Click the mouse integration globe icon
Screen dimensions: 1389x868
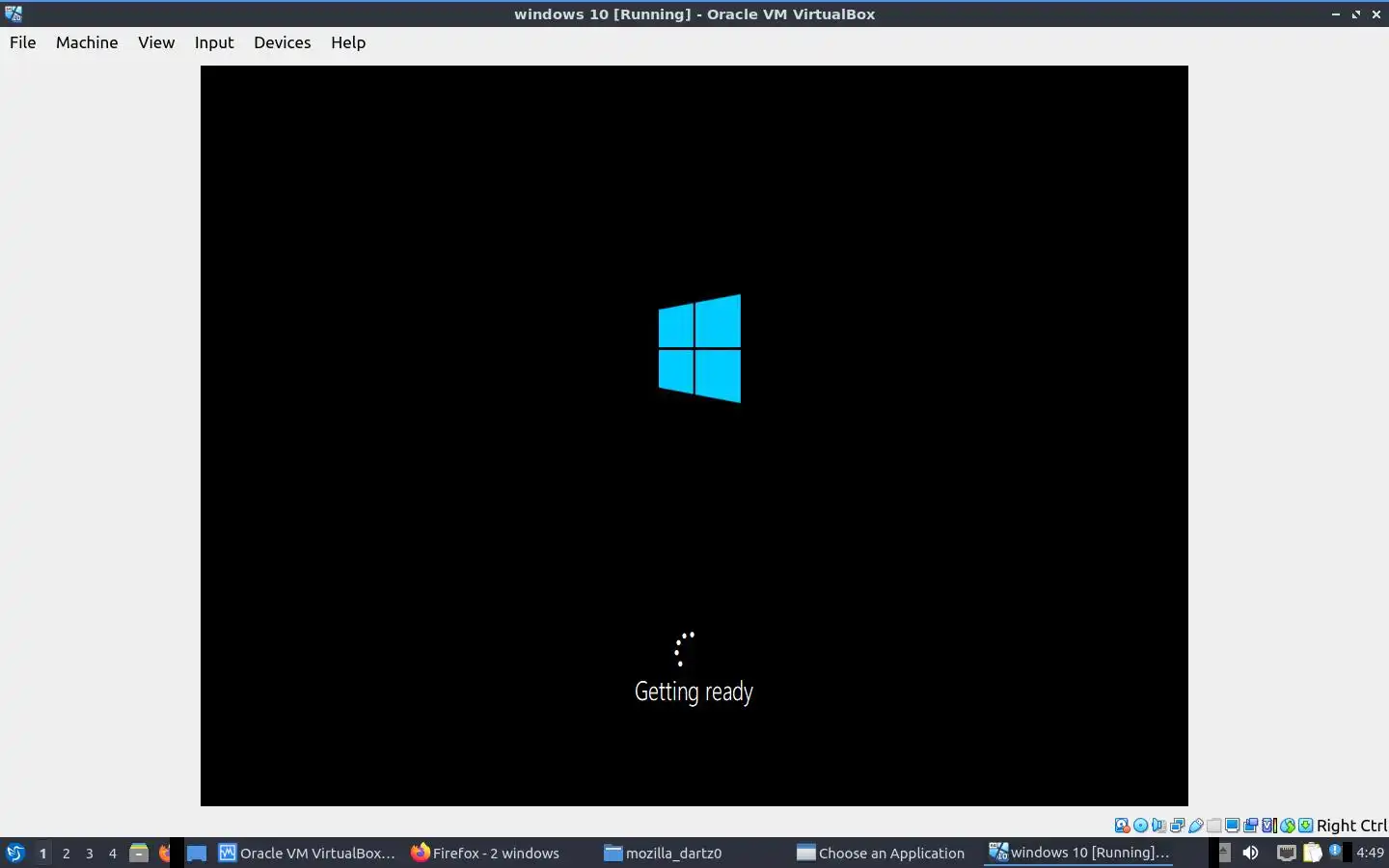pyautogui.click(x=1287, y=826)
